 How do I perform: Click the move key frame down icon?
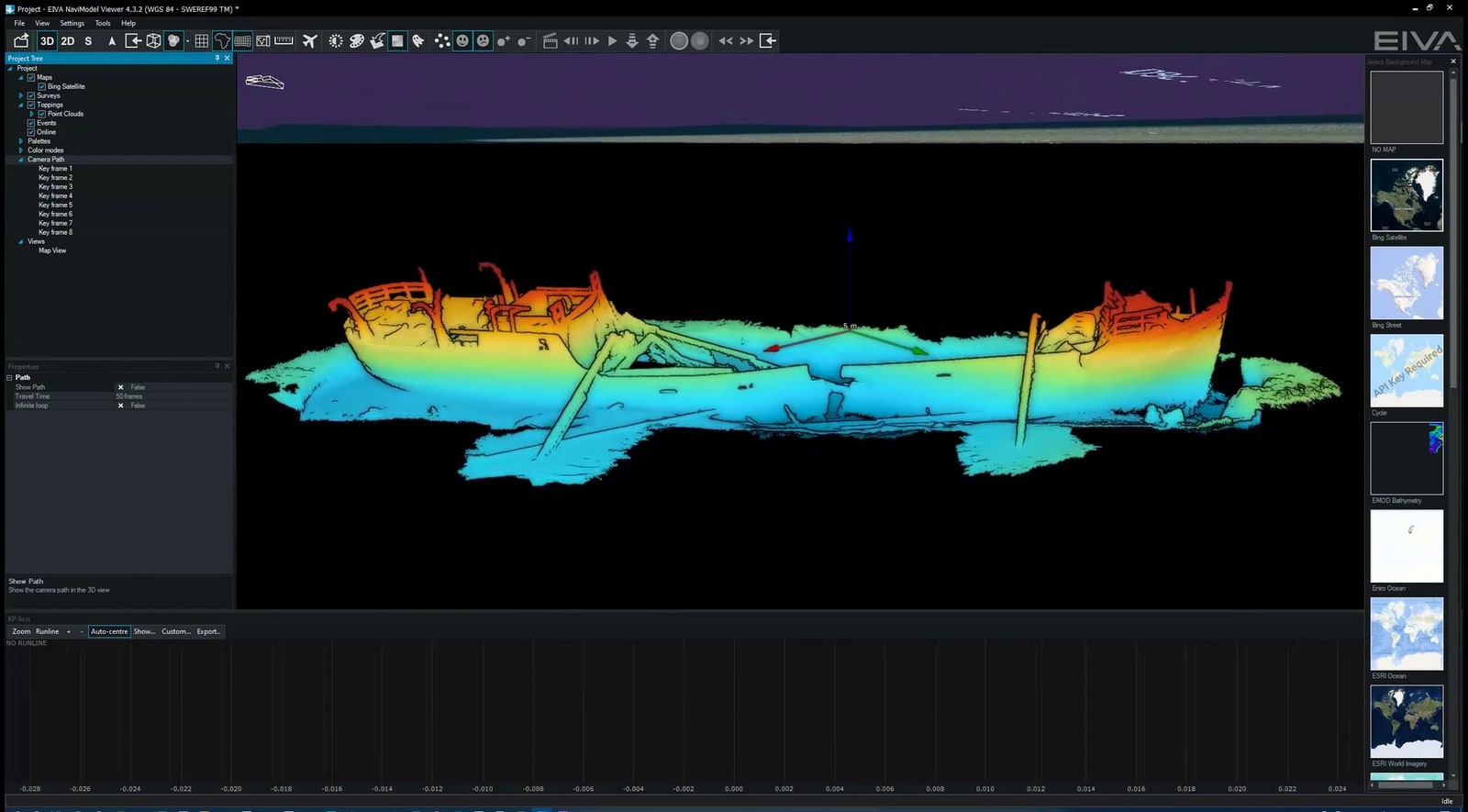(632, 41)
